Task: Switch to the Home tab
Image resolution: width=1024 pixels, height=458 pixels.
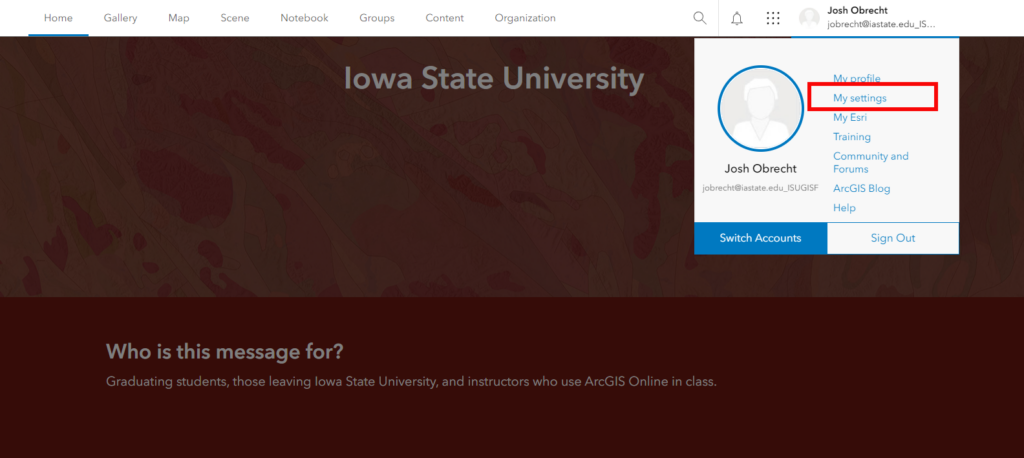Action: tap(58, 18)
